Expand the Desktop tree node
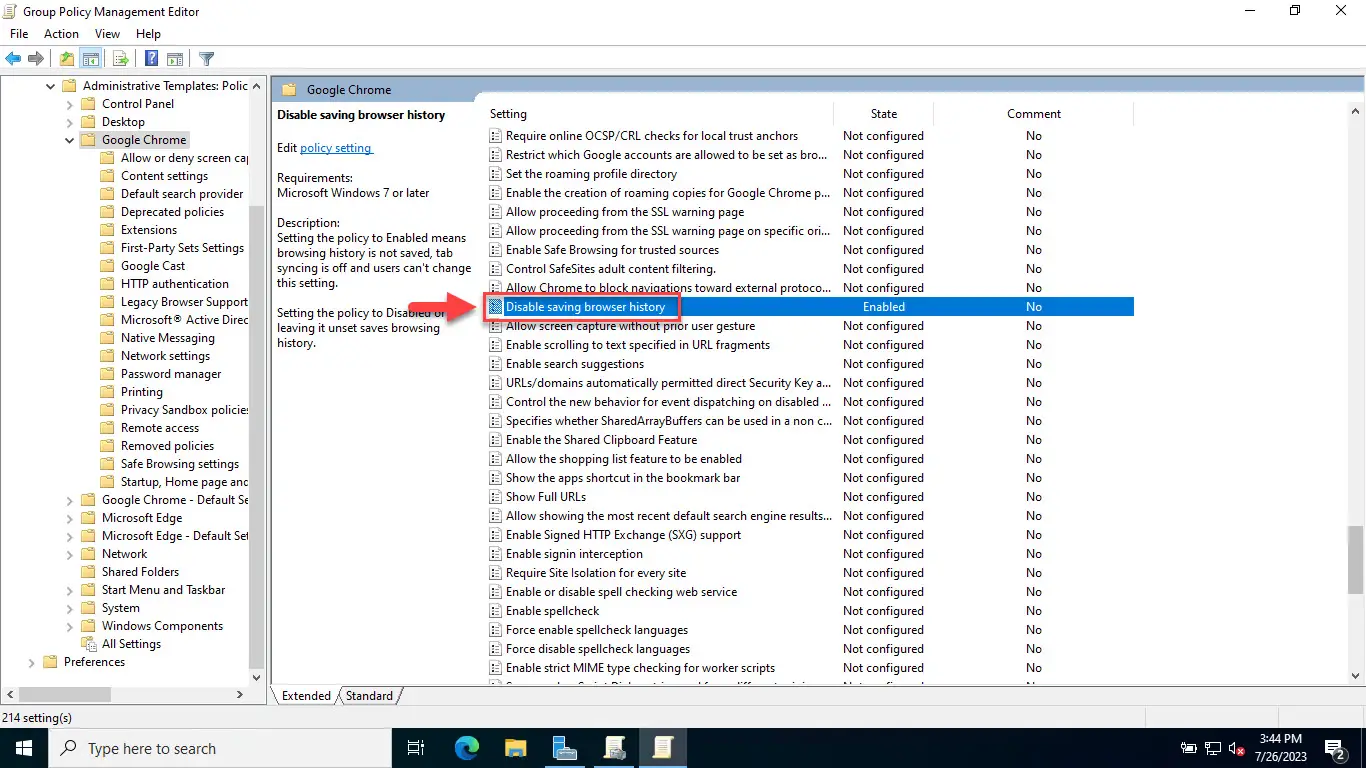The image size is (1366, 768). (69, 122)
